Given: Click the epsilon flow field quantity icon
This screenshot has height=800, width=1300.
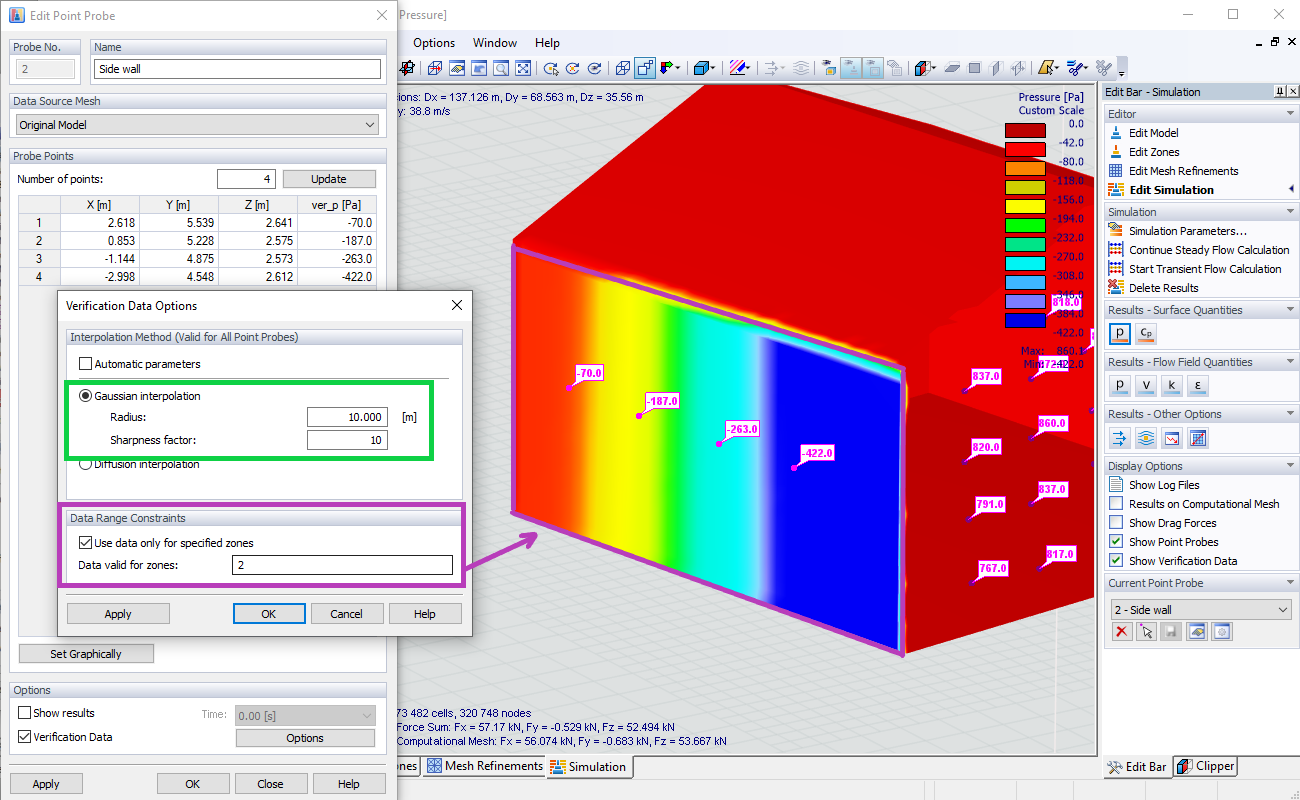Looking at the screenshot, I should click(1197, 385).
